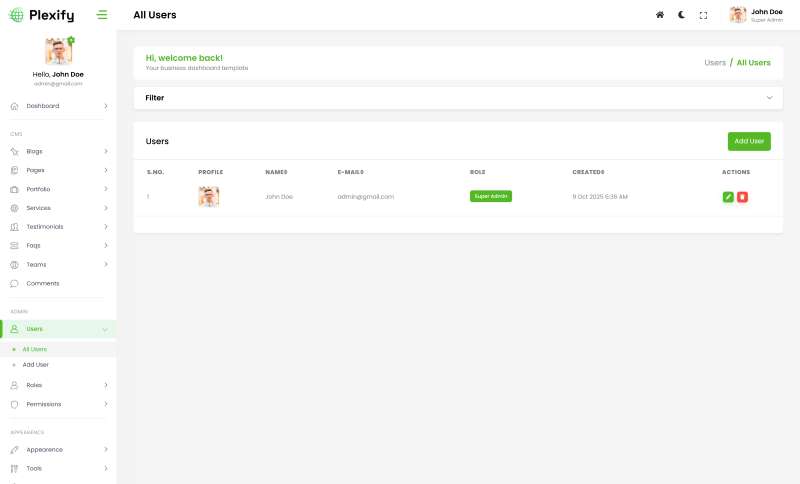Screen dimensions: 800x484
Task: Enter fullscreen mode via expand icon
Action: [703, 15]
